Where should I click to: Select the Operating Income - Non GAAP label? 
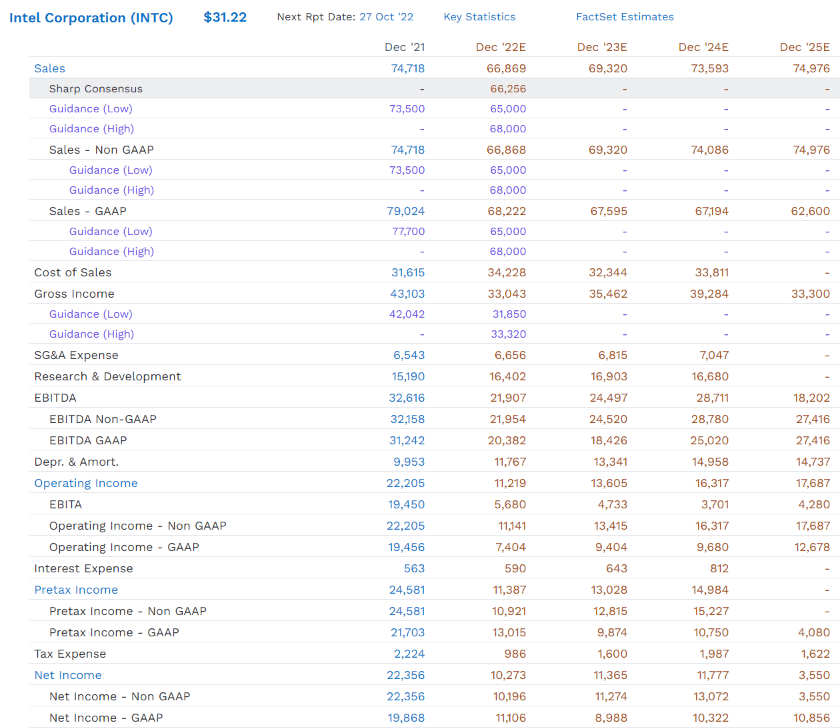138,526
